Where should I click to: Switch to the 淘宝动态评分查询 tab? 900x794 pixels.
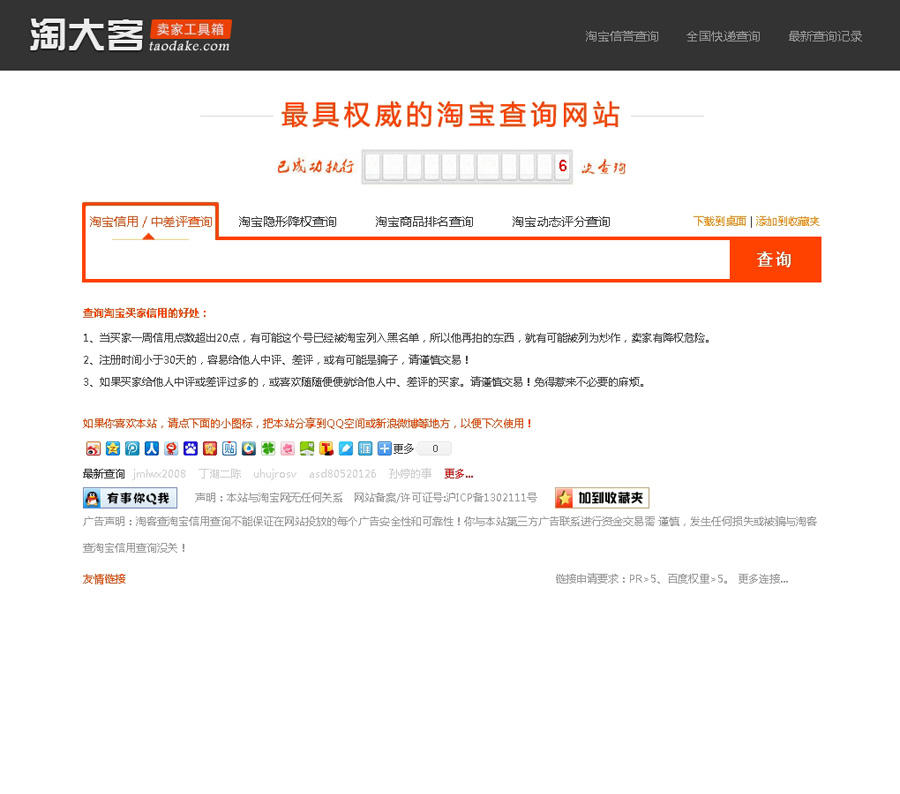pos(561,222)
